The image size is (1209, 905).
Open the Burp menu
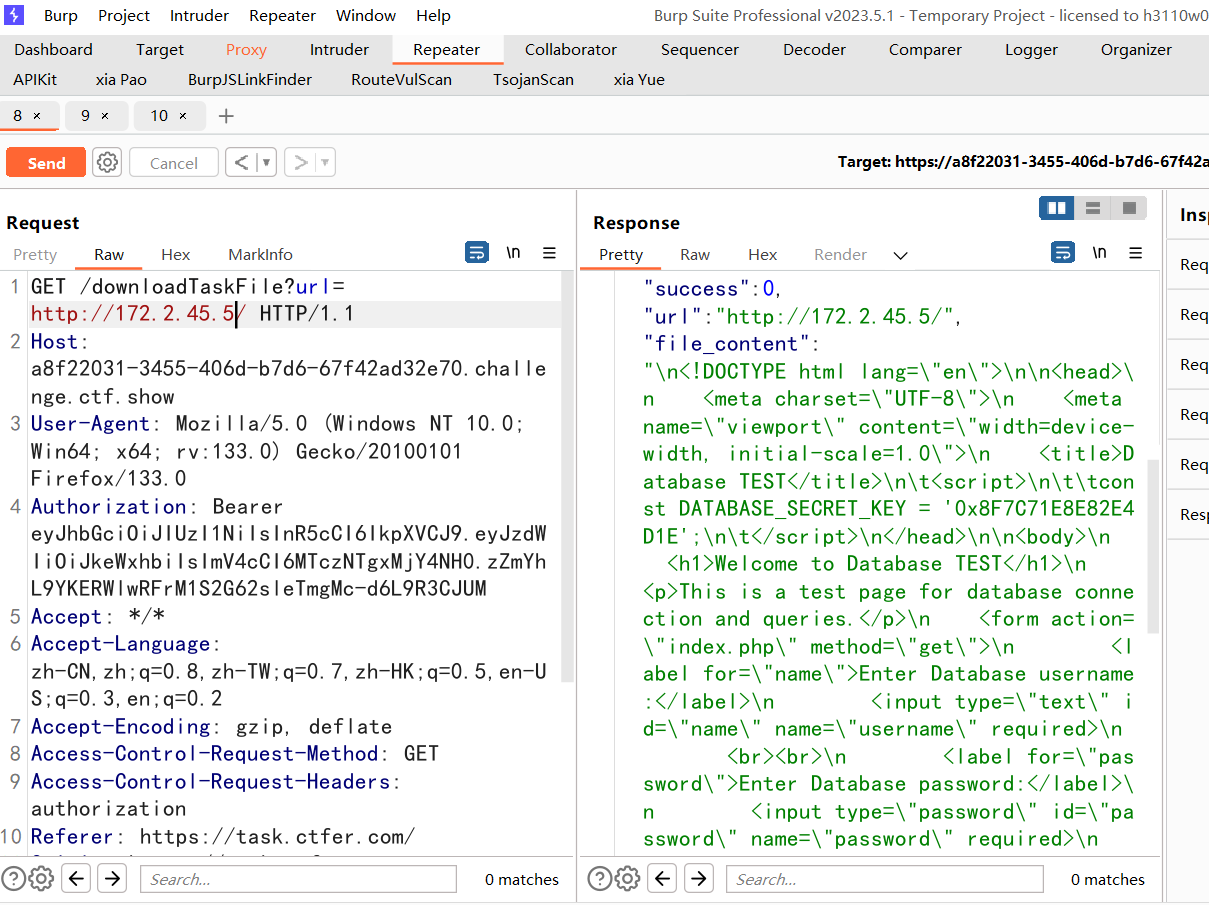[61, 15]
